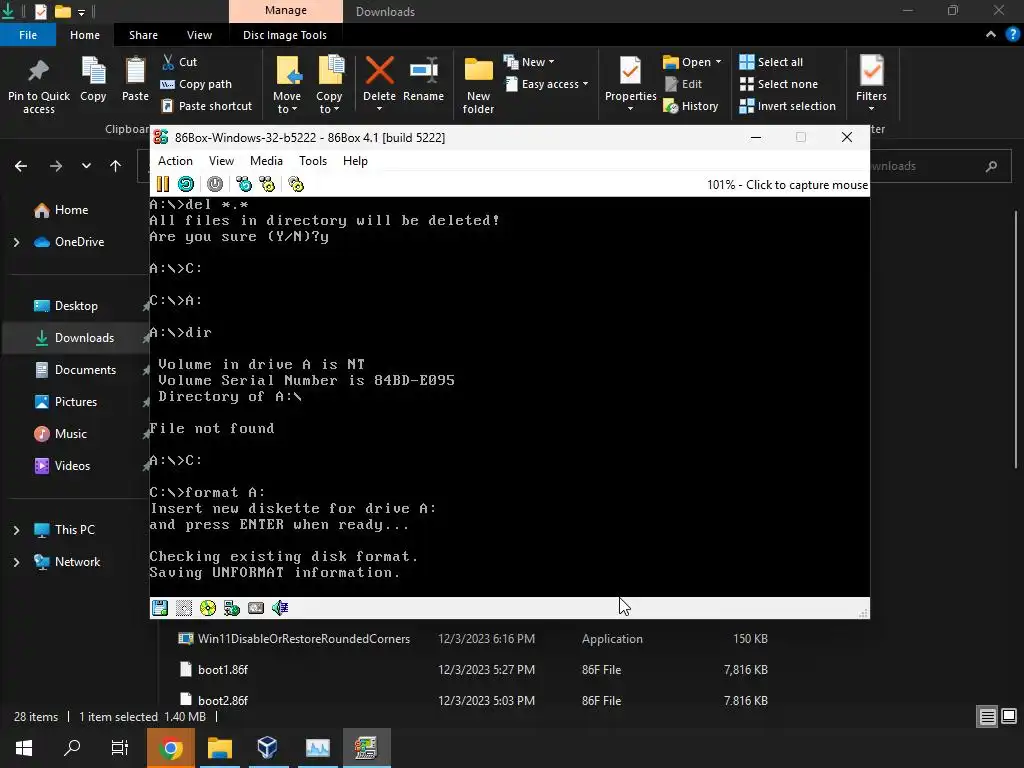1024x768 pixels.
Task: Click Edit in the Open group
Action: pos(683,84)
